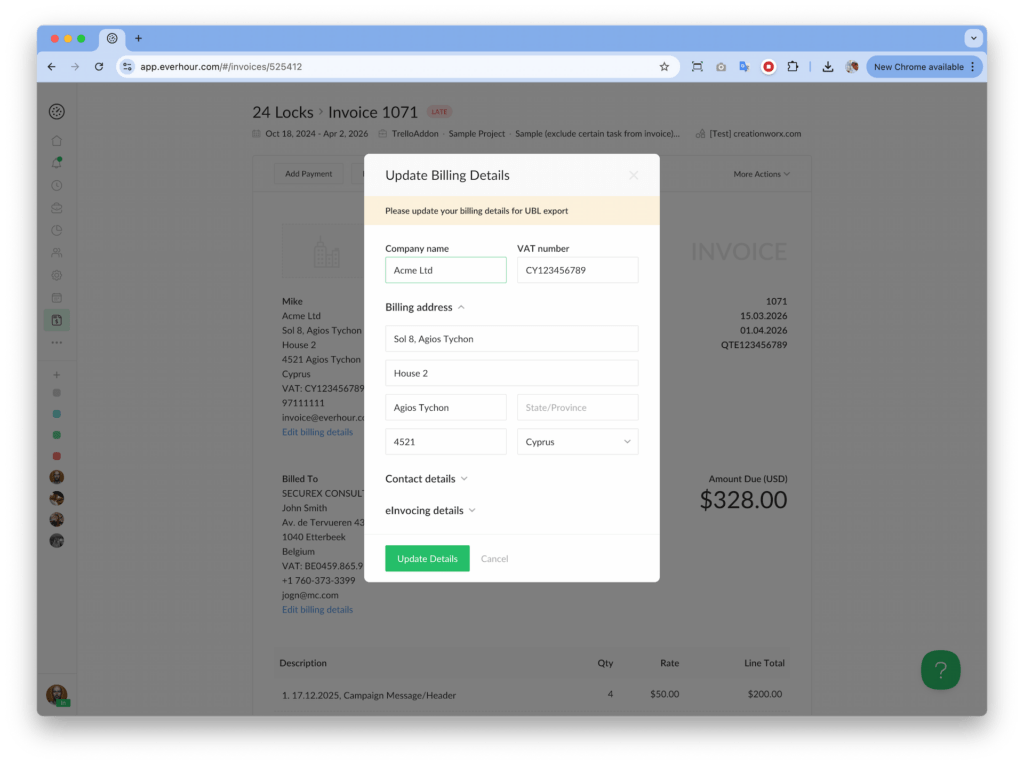The height and width of the screenshot is (765, 1024).
Task: Bookmark the page using the star icon
Action: [x=664, y=66]
